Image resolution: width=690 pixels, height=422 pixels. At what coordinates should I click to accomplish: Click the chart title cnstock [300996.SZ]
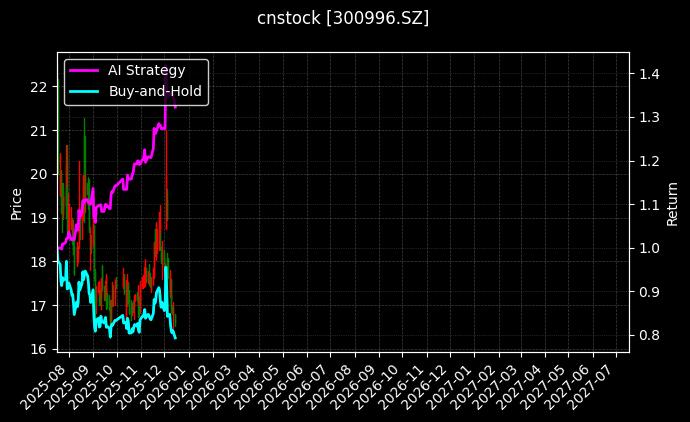click(x=343, y=18)
